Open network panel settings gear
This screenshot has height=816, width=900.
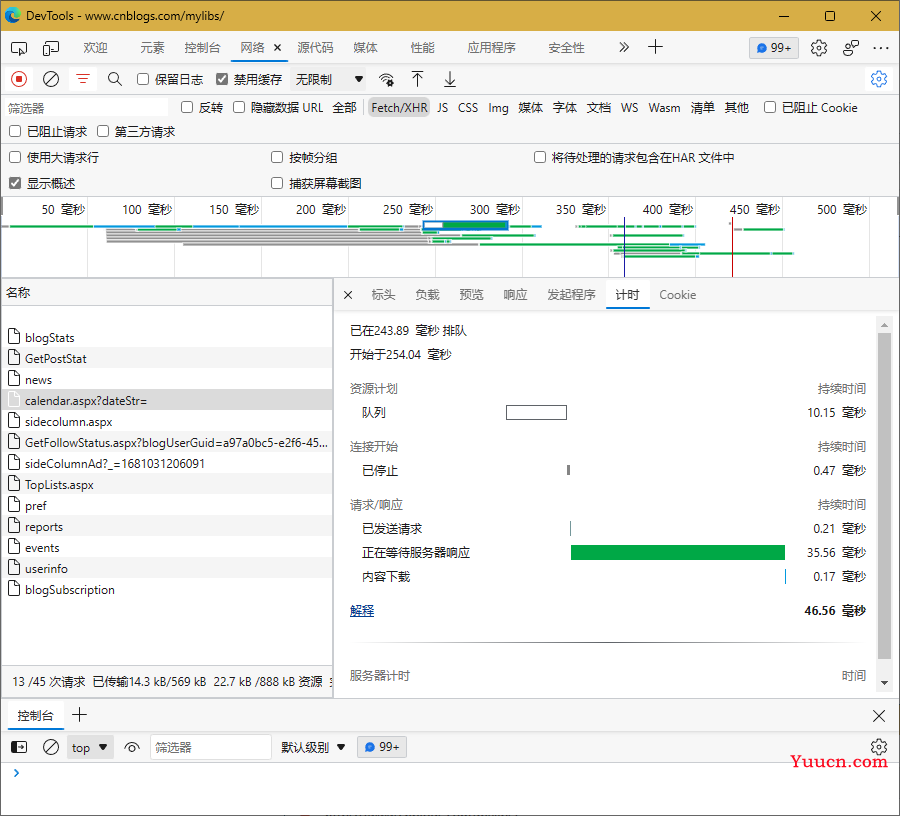pos(879,79)
